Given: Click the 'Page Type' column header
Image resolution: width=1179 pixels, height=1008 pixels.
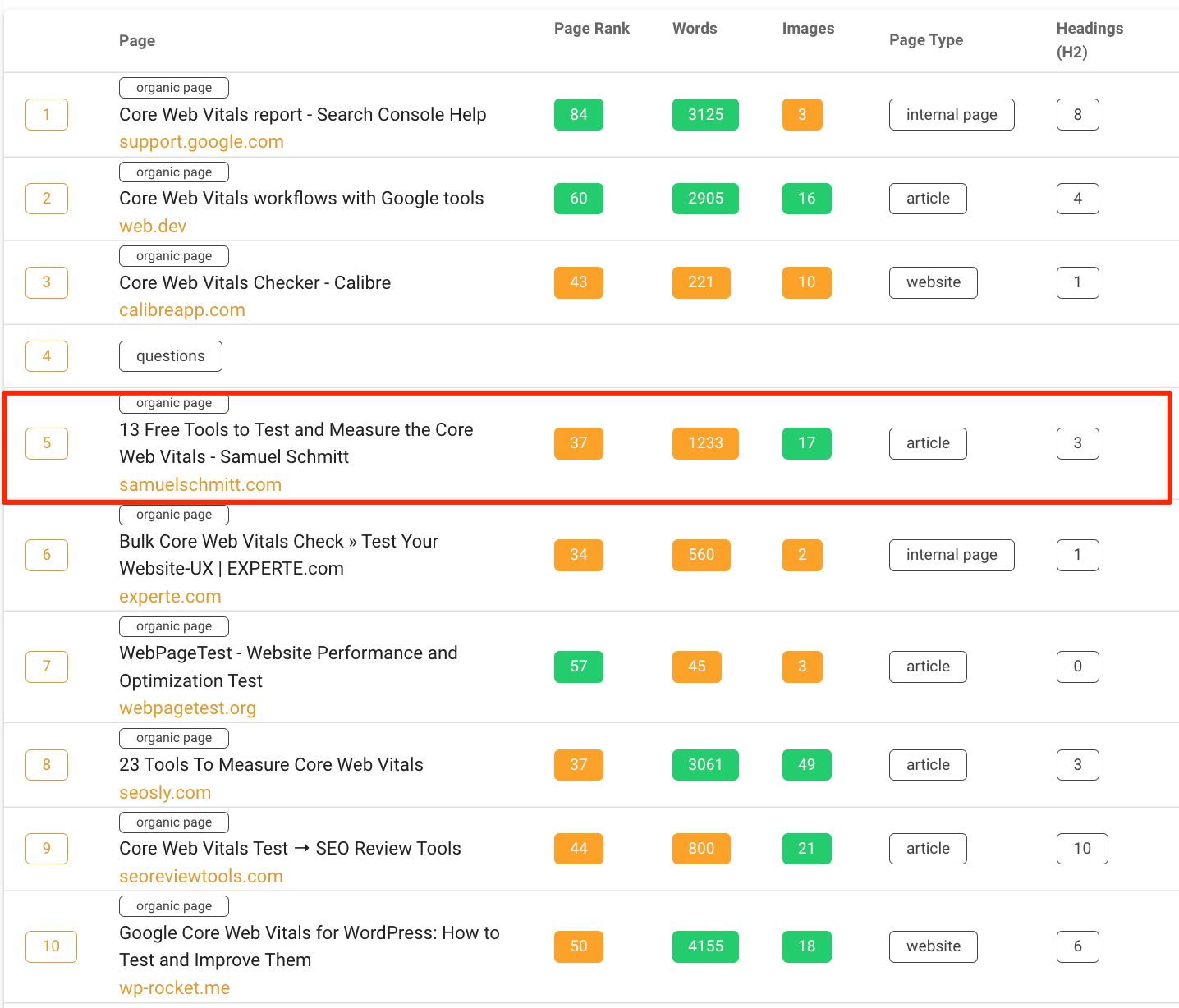Looking at the screenshot, I should pos(926,40).
